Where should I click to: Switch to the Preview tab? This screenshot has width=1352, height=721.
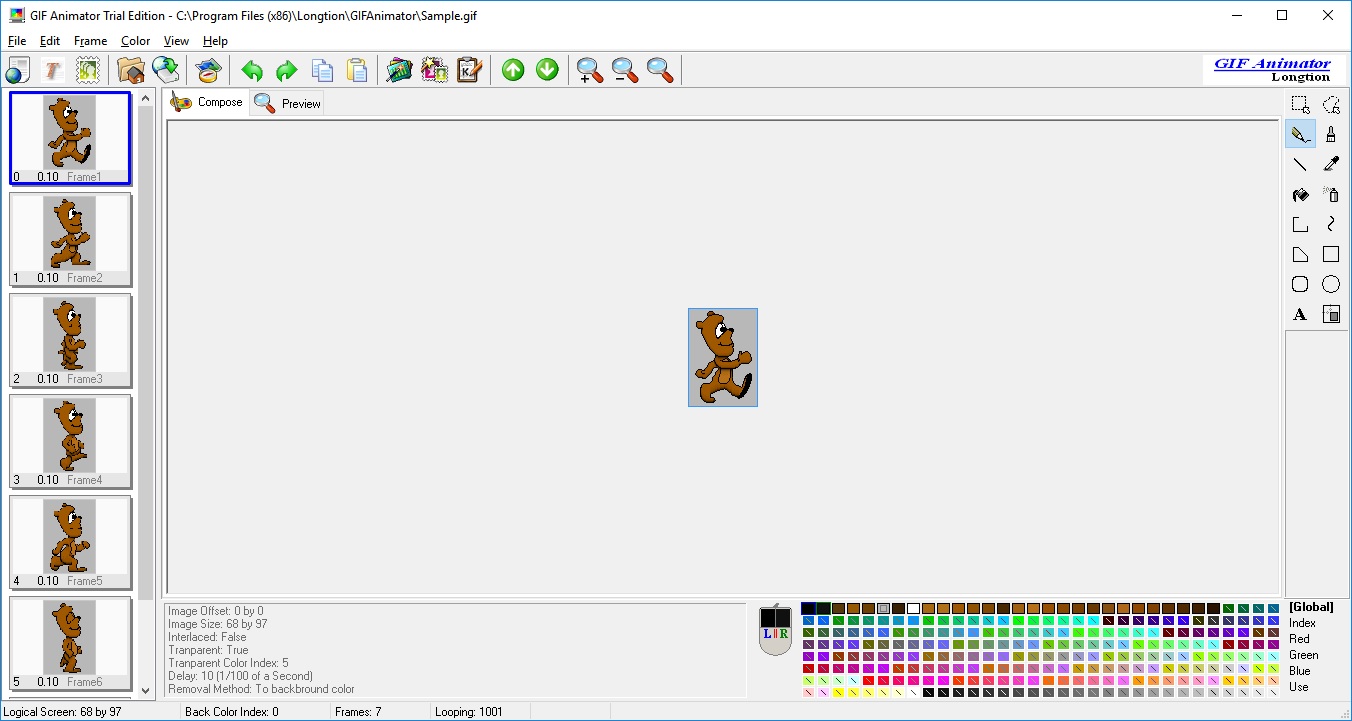tap(288, 104)
